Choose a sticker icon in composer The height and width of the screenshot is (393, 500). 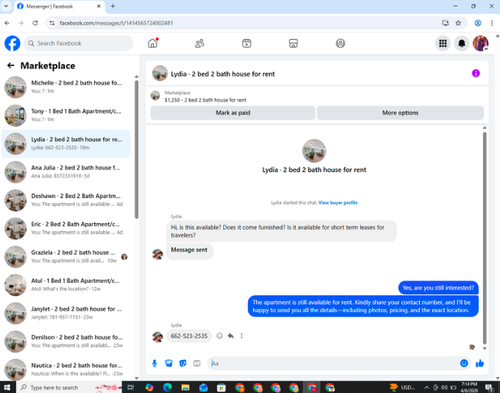point(183,363)
